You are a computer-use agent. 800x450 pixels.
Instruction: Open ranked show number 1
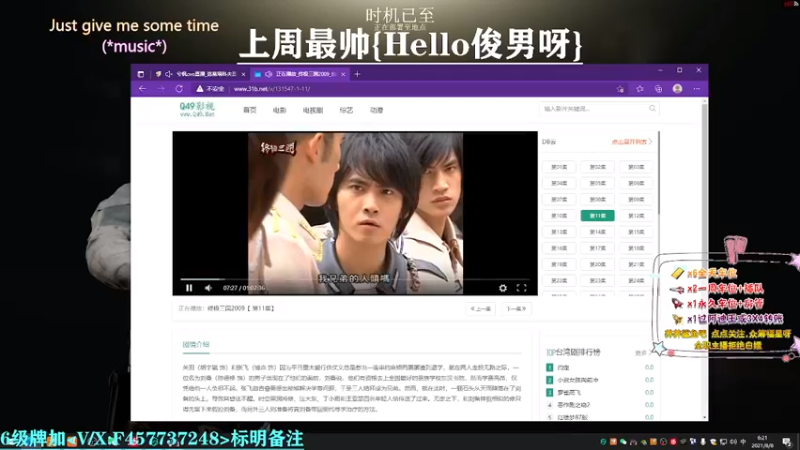pyautogui.click(x=563, y=367)
